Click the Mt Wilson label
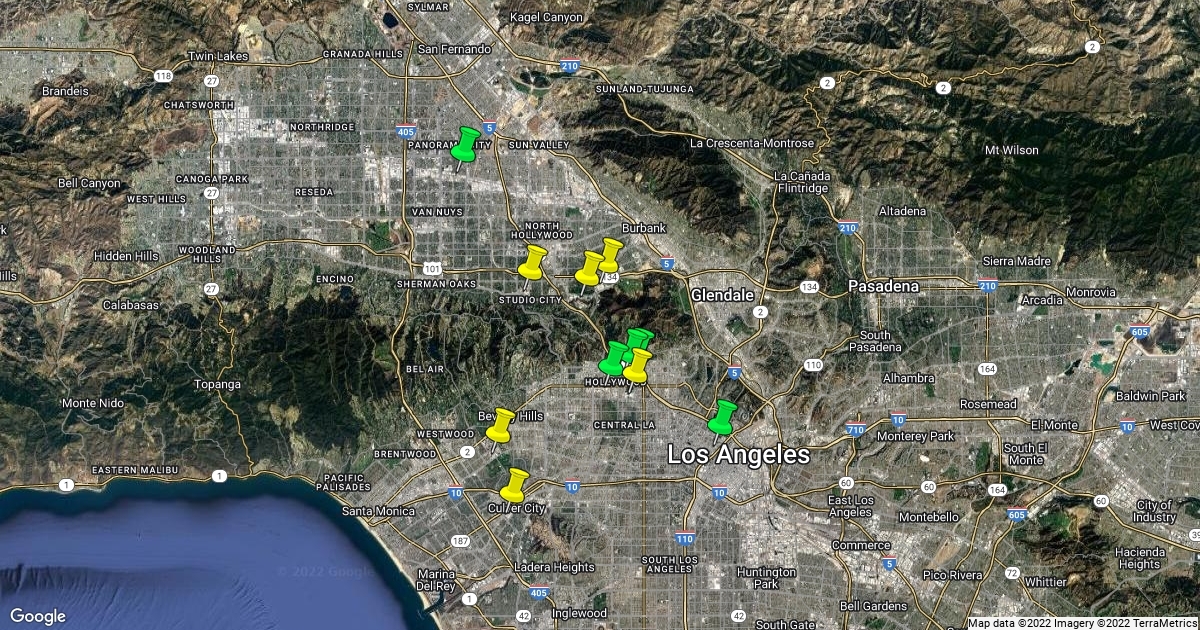The width and height of the screenshot is (1200, 630). click(1012, 150)
